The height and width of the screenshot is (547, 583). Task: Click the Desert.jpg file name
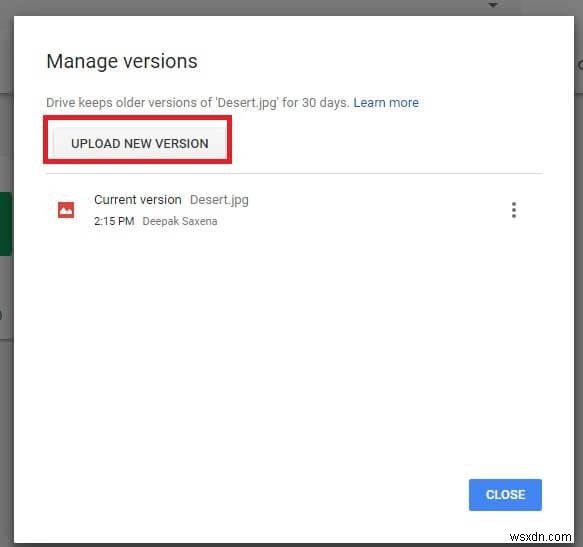tap(219, 200)
